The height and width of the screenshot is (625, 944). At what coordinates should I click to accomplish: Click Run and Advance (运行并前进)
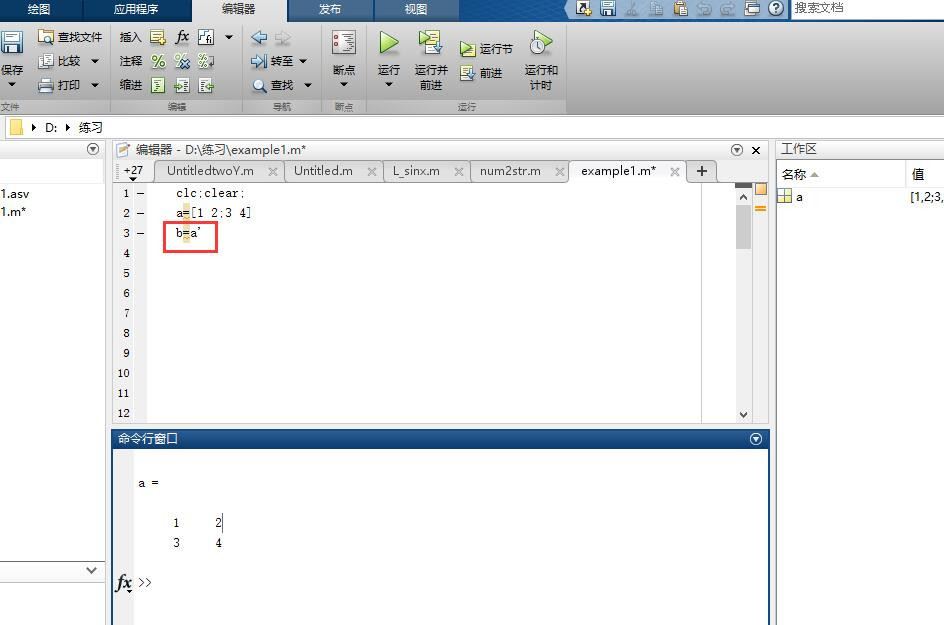pos(430,60)
